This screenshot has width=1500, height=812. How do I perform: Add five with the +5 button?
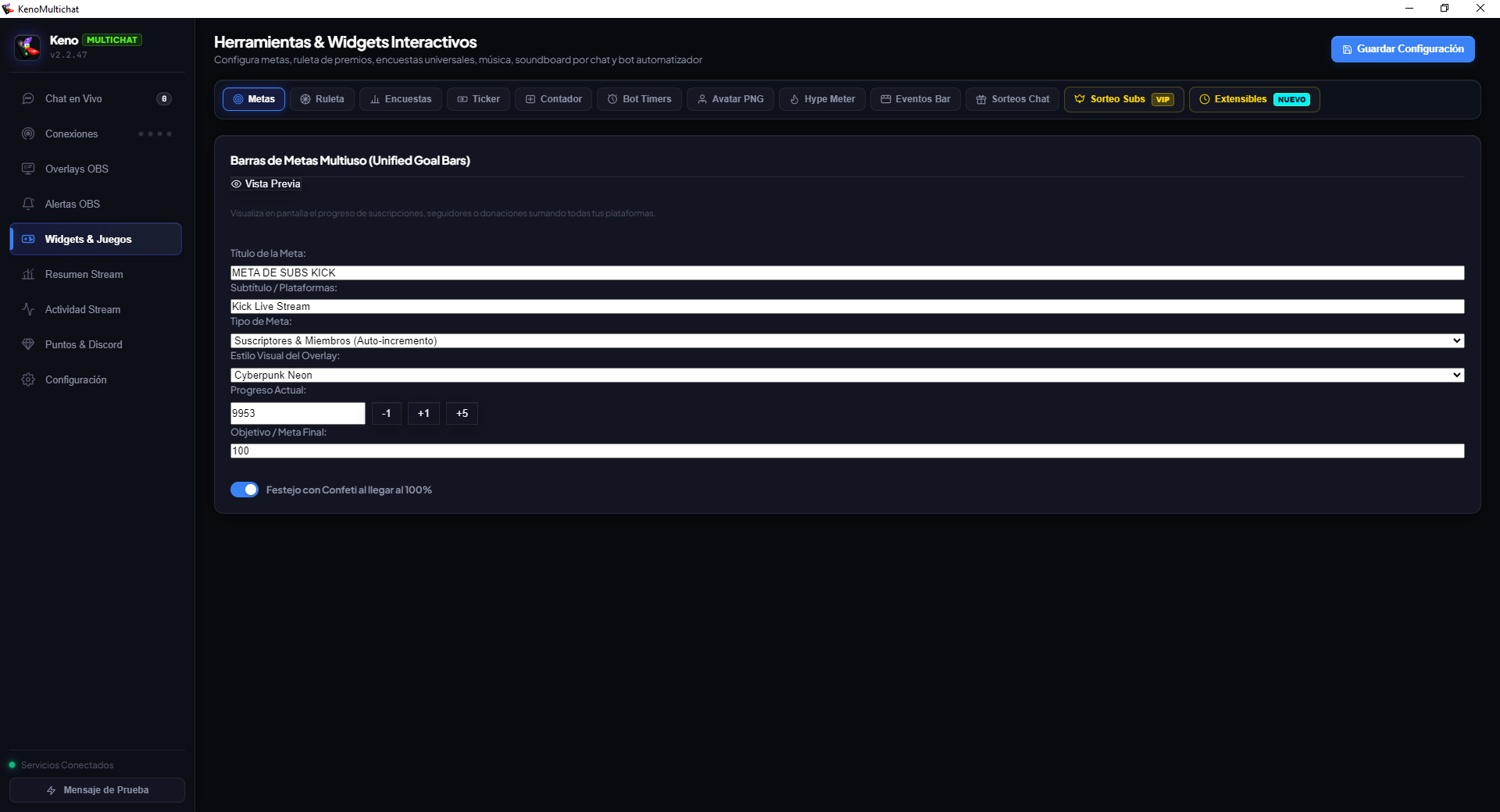[462, 413]
